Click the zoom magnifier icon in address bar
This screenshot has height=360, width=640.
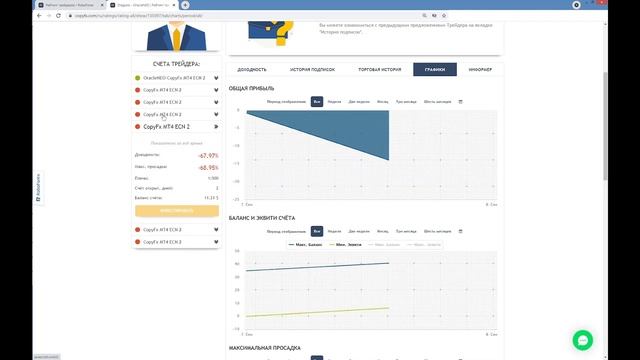click(x=424, y=16)
